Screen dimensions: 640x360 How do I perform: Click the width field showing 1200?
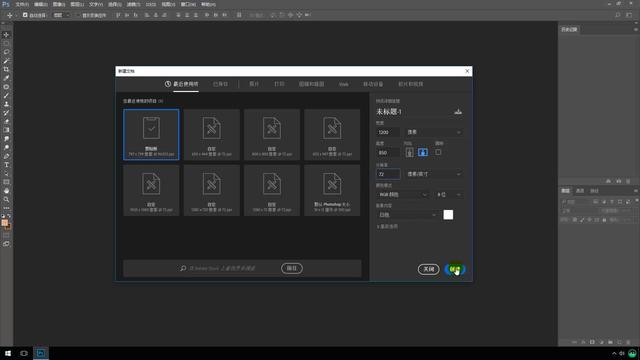(388, 132)
